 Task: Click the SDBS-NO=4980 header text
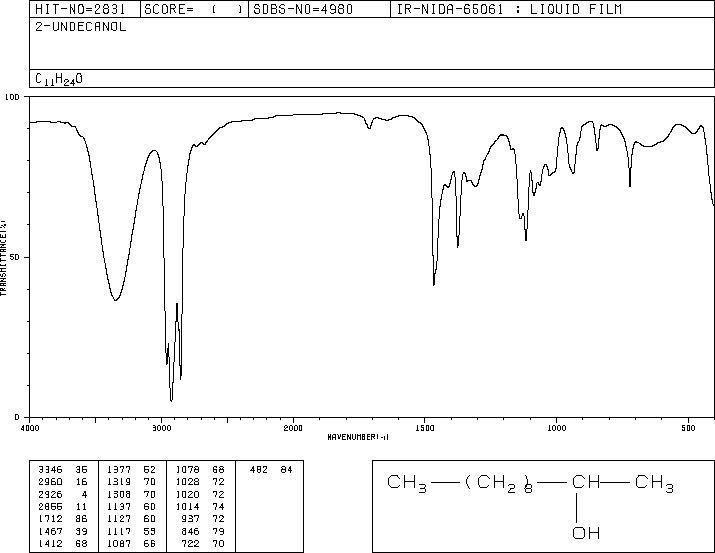[303, 9]
